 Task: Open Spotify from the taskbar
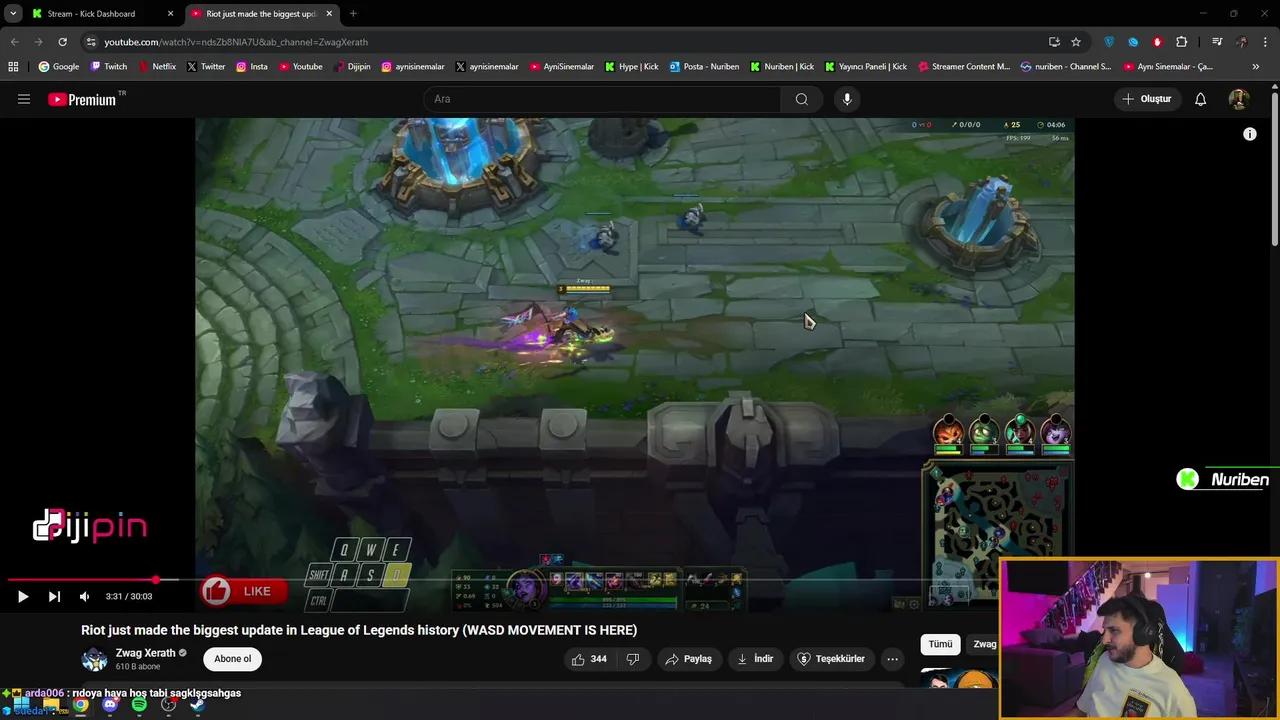point(139,705)
